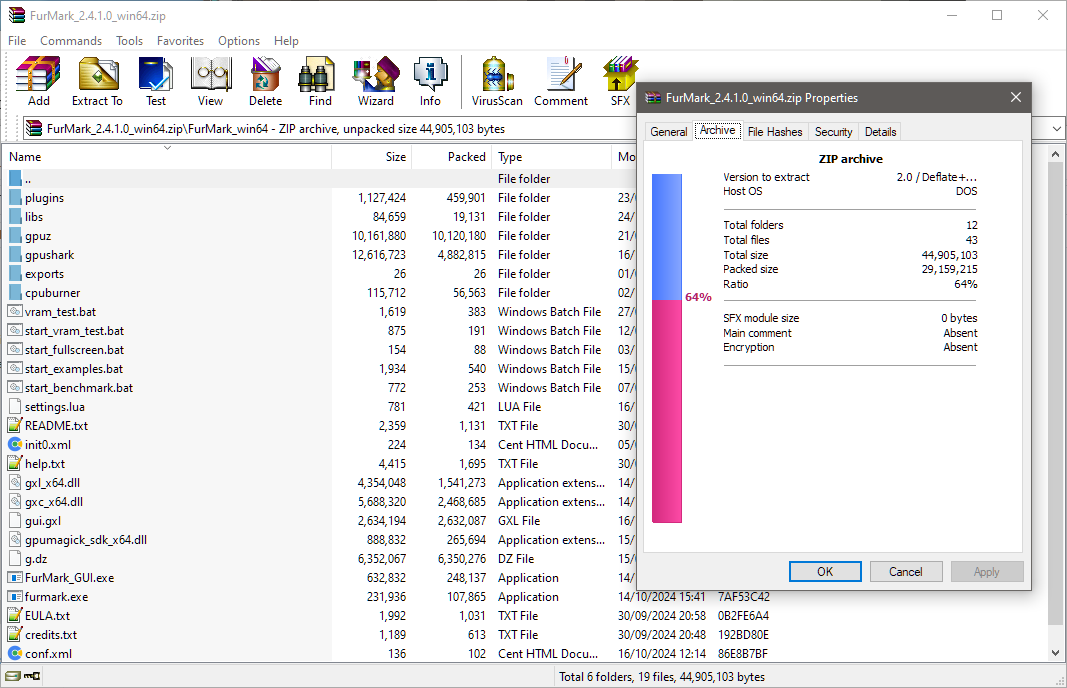Run the Test archive tool
Image resolution: width=1067 pixels, height=688 pixels.
[x=156, y=82]
